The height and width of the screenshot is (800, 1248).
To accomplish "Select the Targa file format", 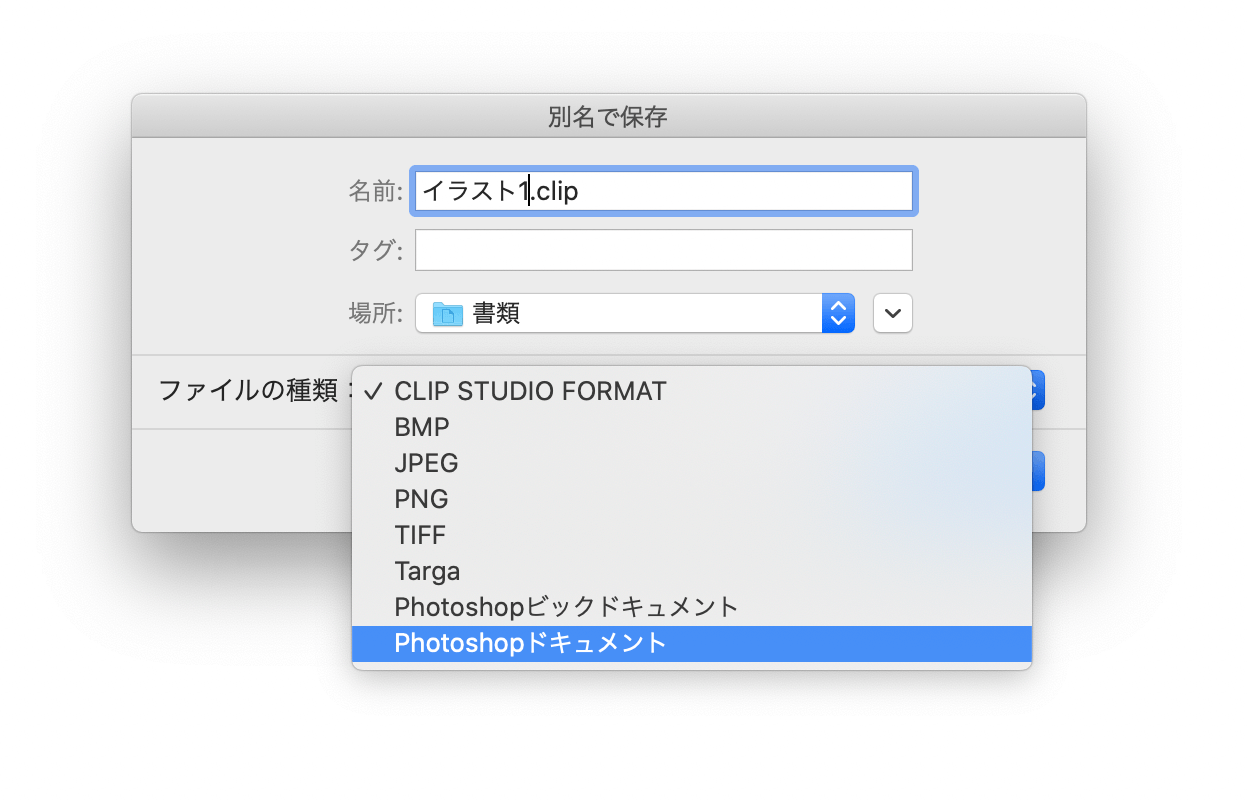I will 427,571.
